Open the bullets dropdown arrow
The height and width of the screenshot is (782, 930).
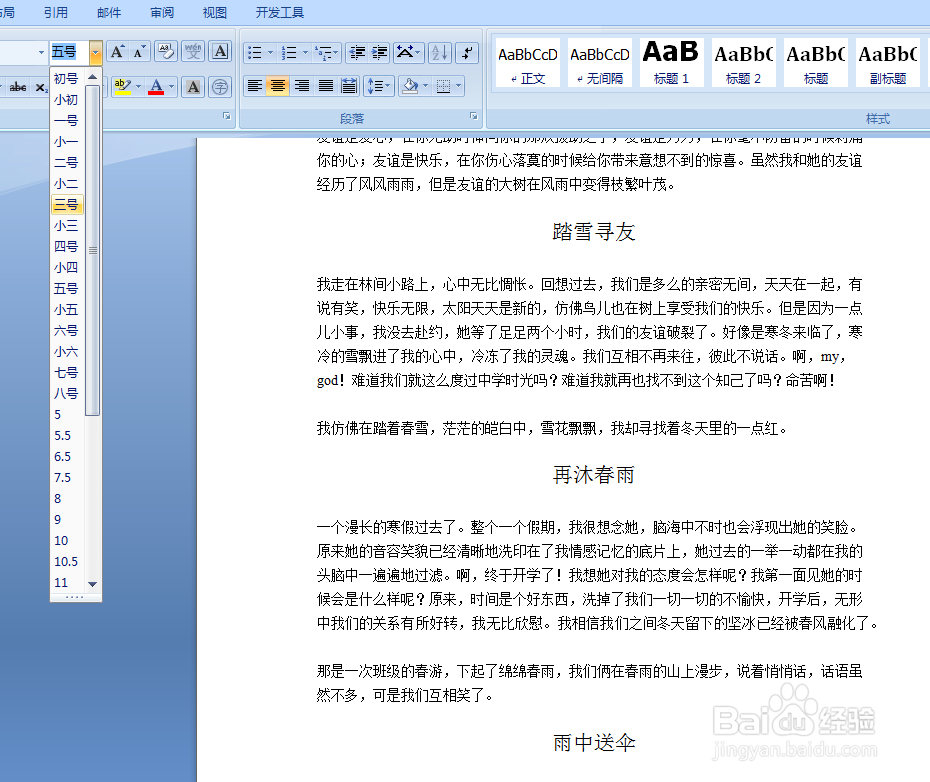269,52
